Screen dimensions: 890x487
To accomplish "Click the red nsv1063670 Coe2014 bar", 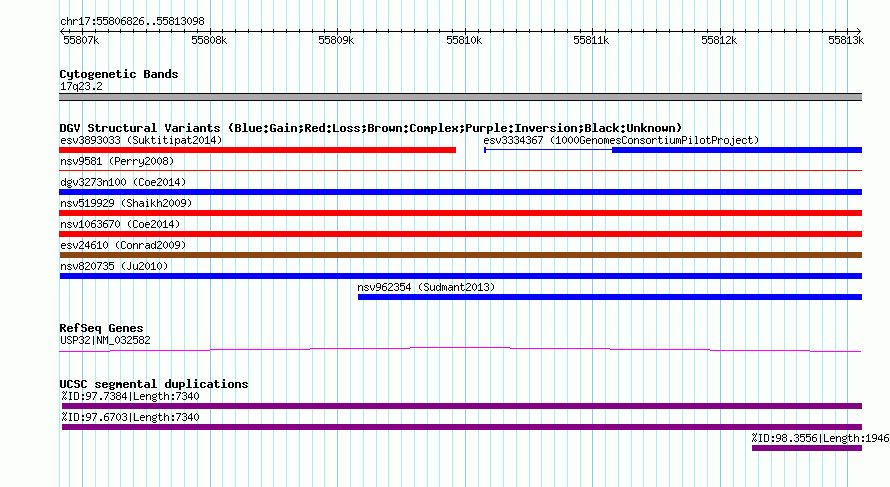I will pyautogui.click(x=460, y=234).
